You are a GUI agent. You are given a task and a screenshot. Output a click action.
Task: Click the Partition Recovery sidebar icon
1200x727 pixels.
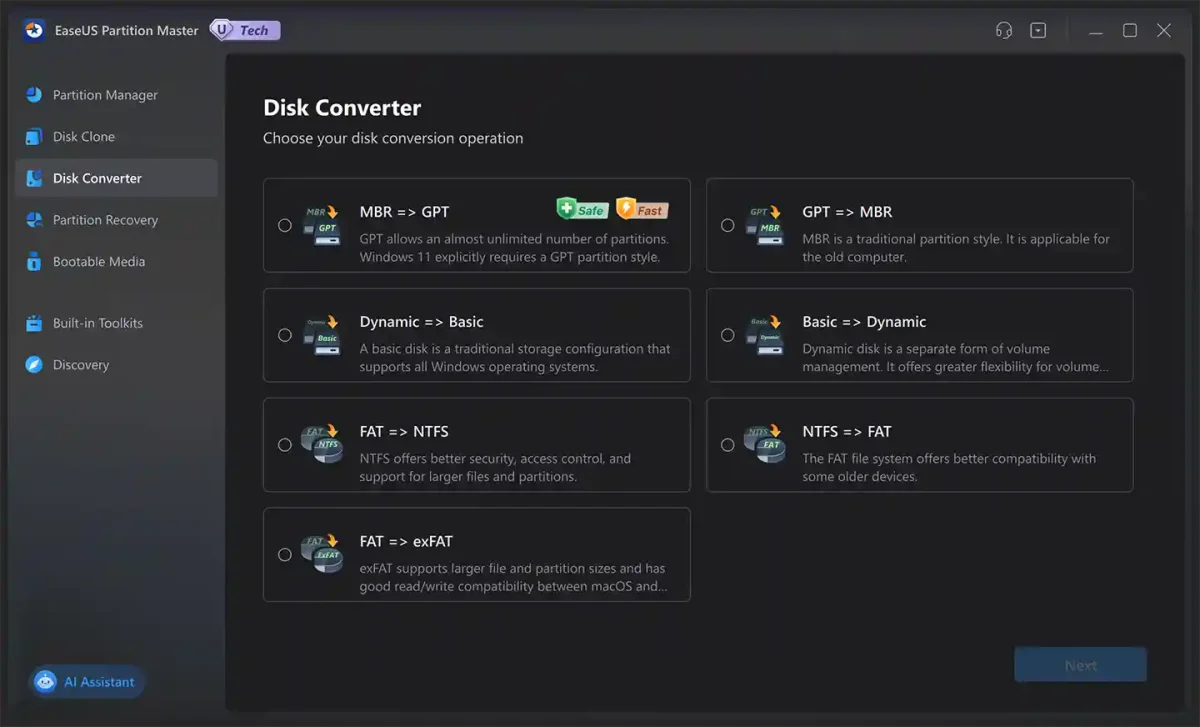[x=34, y=220]
